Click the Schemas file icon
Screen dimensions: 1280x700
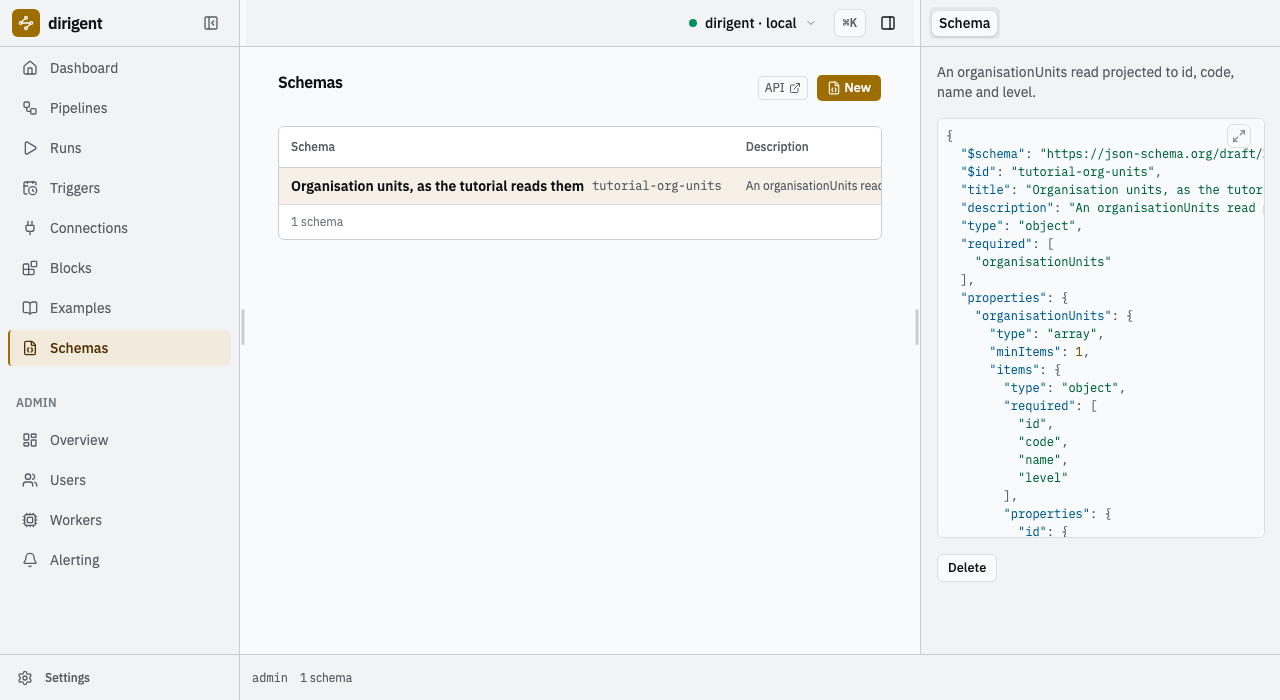point(30,348)
